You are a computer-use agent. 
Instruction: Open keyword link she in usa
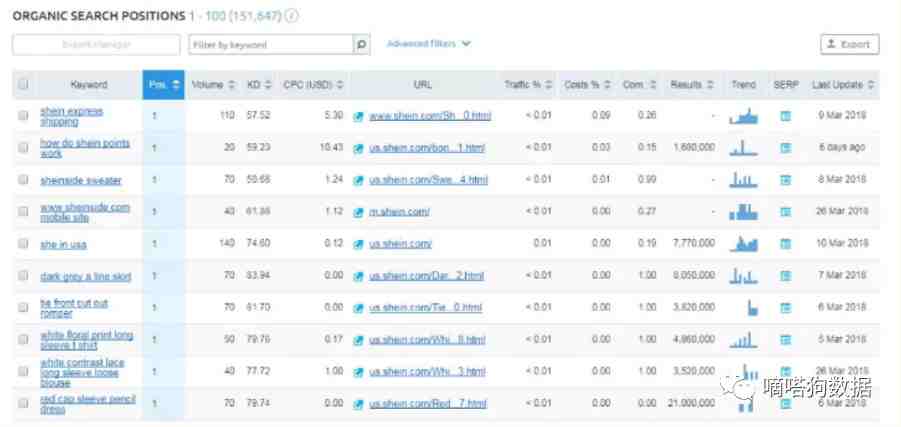[x=63, y=244]
